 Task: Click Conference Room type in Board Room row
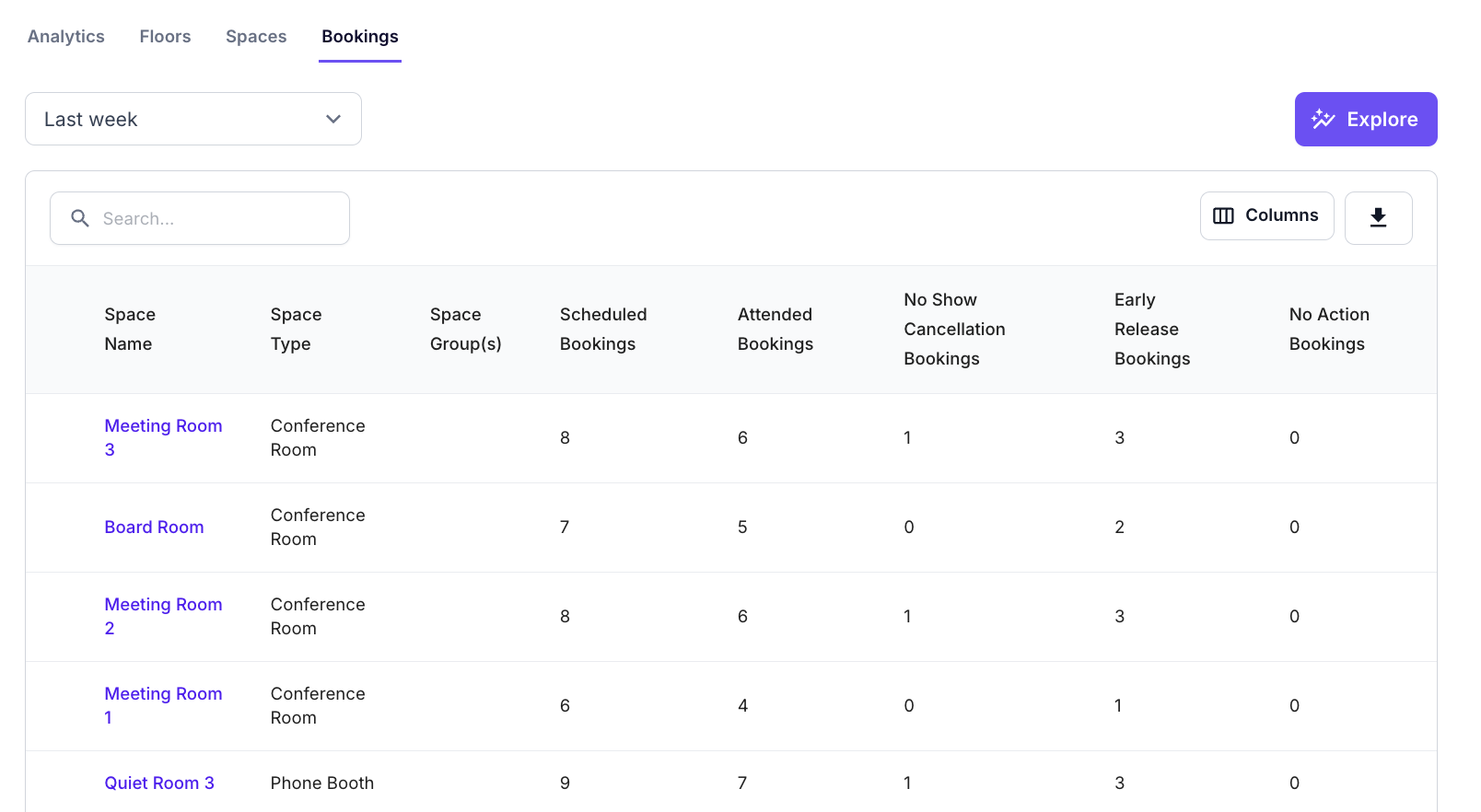pos(318,527)
